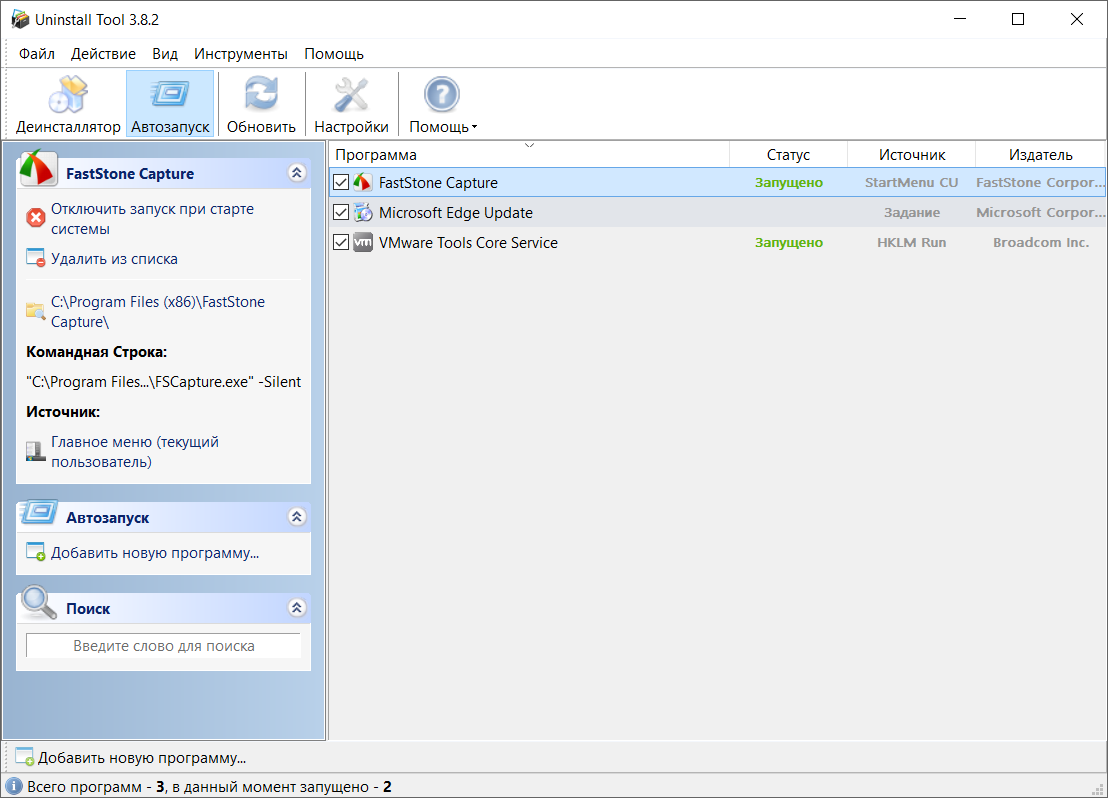Click the Удалить из списка link

[x=114, y=259]
